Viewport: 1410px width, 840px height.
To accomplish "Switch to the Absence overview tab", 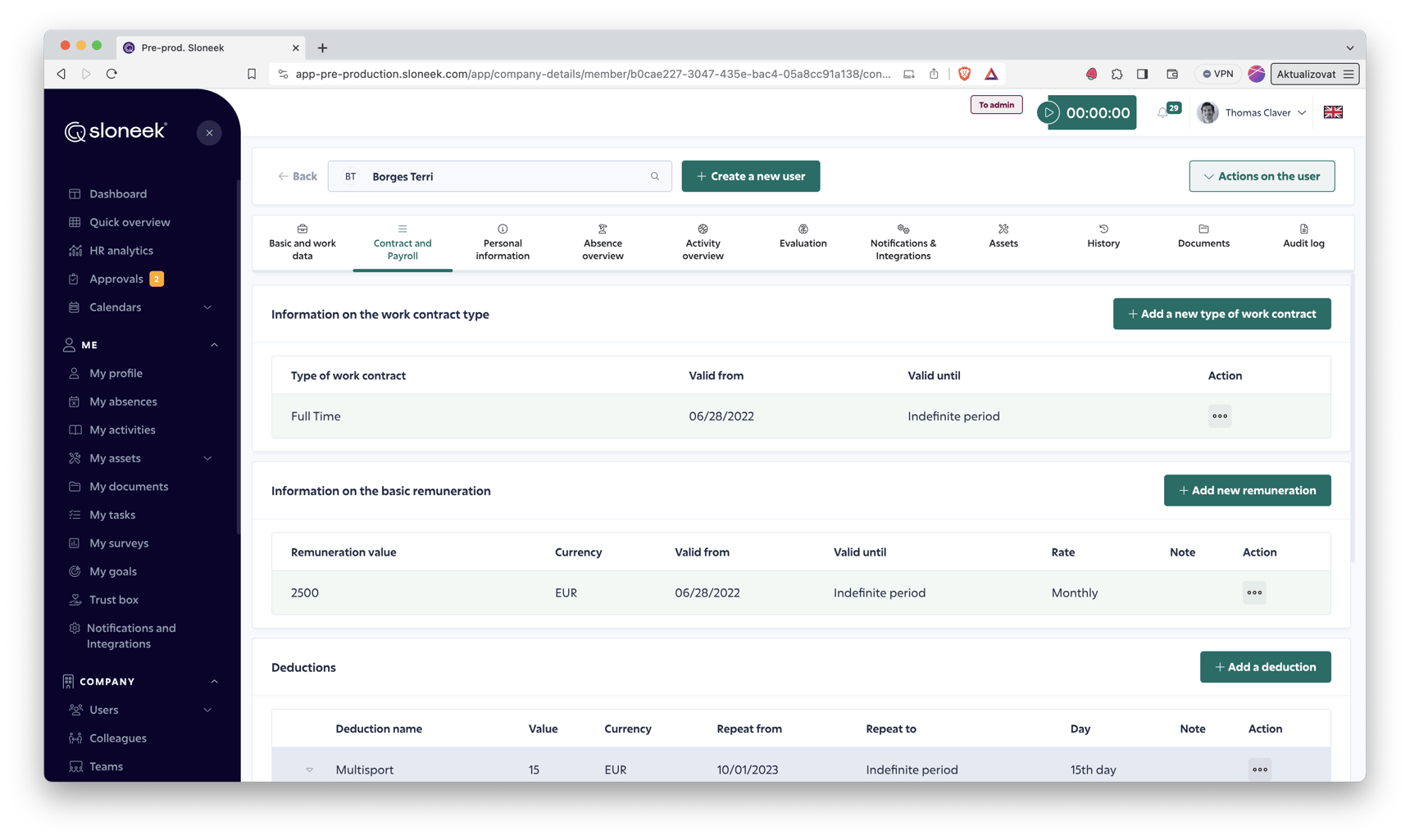I will coord(603,243).
